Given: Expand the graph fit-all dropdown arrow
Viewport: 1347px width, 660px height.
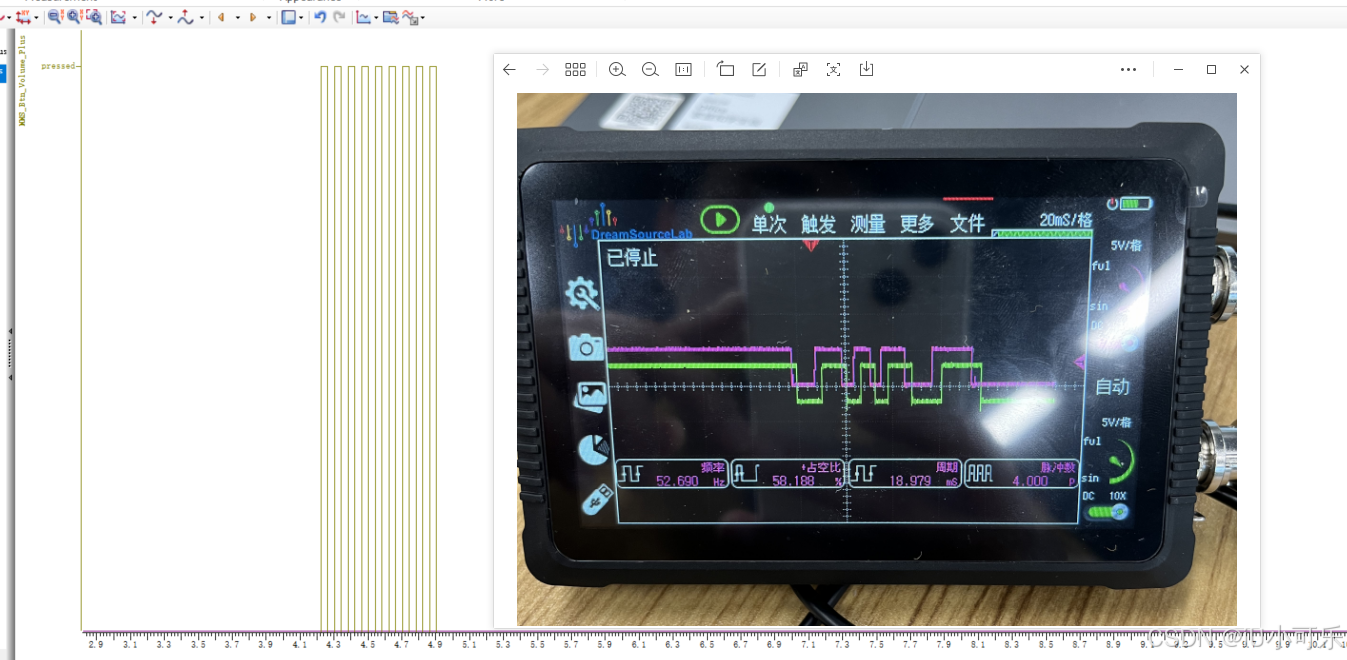Looking at the screenshot, I should tap(134, 18).
